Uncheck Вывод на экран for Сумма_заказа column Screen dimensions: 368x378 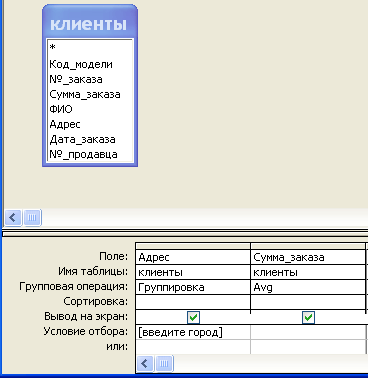[308, 317]
